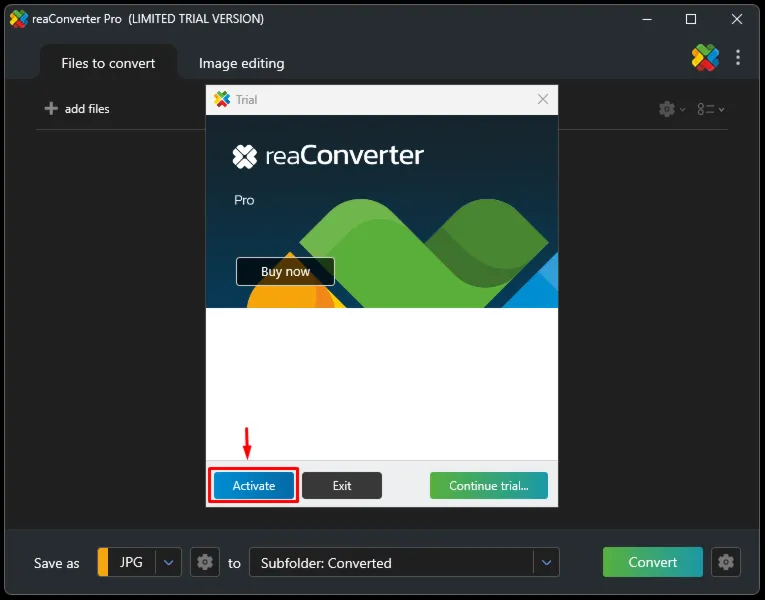Click the reaConverter icon in title bar

point(19,19)
